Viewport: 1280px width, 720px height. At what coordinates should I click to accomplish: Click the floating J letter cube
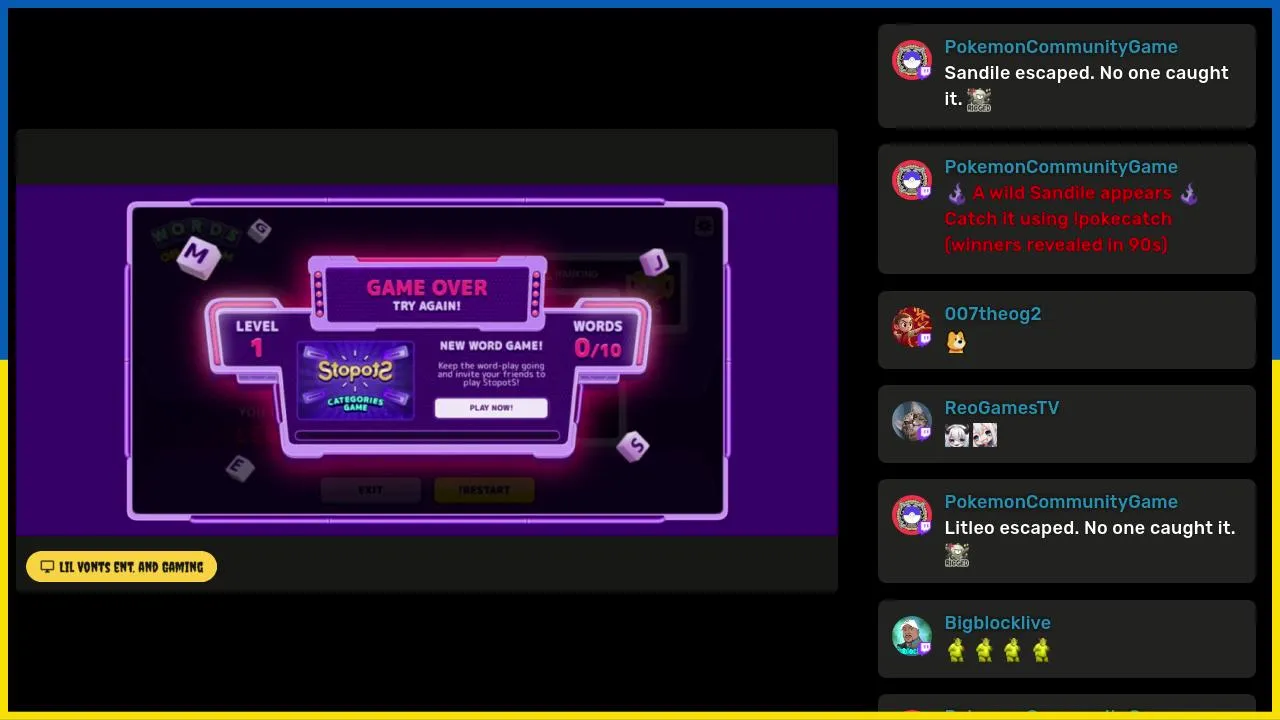click(x=655, y=263)
